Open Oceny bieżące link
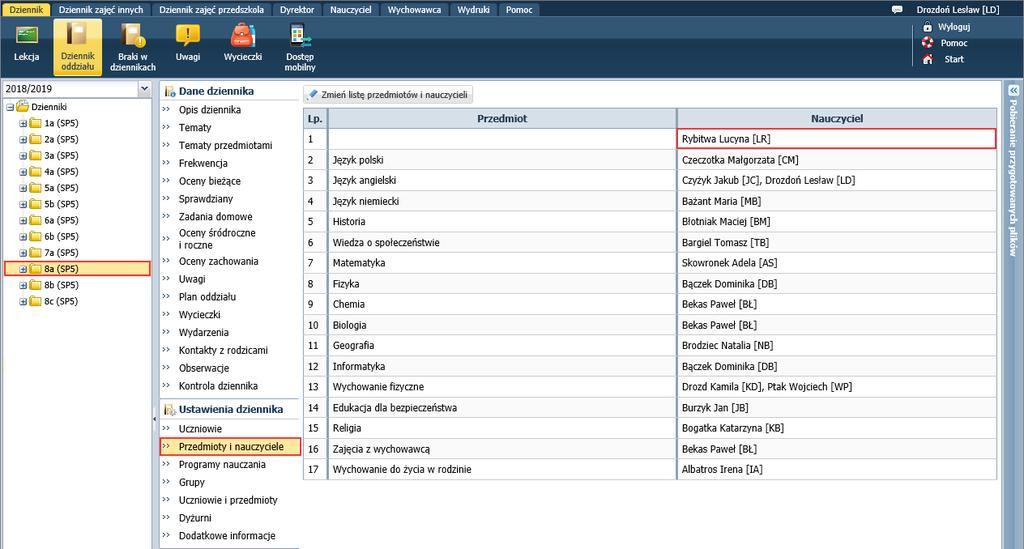This screenshot has height=549, width=1024. [x=210, y=181]
